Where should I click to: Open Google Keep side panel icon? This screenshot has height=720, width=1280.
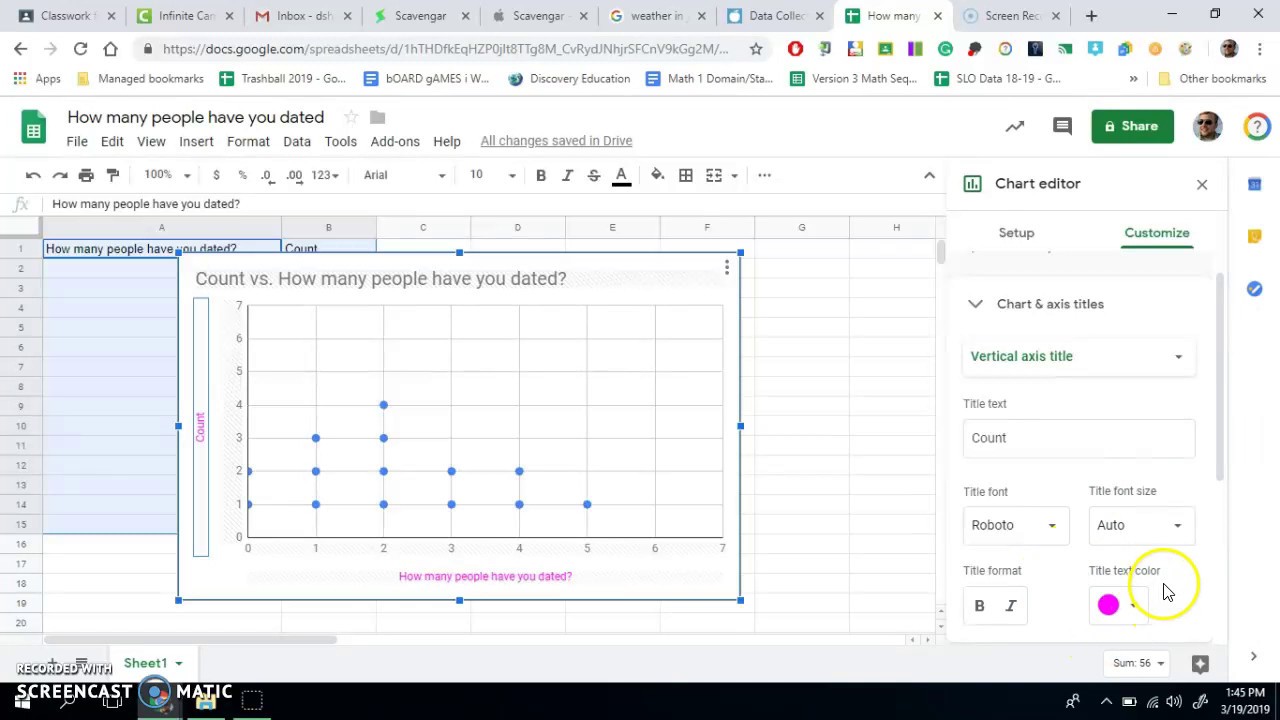pyautogui.click(x=1254, y=236)
